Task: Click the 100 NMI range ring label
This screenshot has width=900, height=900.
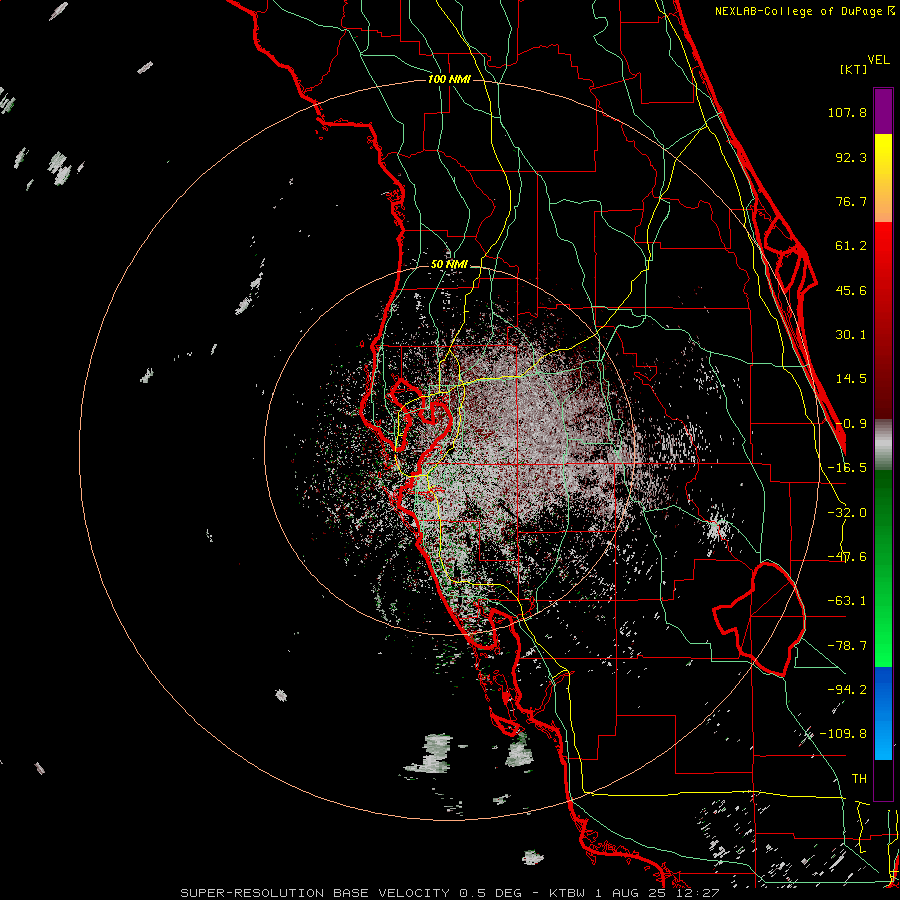Action: pos(449,79)
